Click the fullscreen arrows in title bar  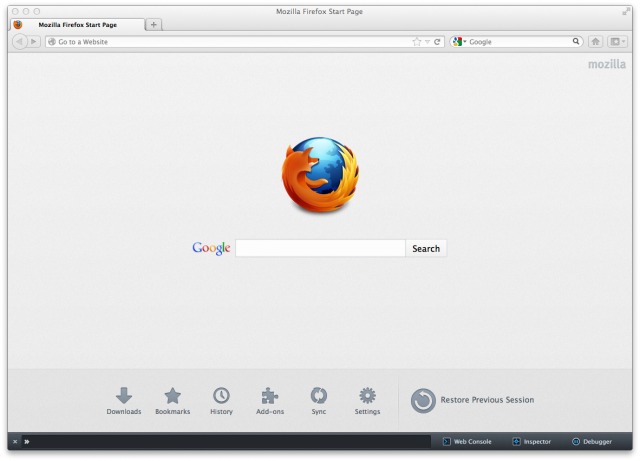coord(626,11)
